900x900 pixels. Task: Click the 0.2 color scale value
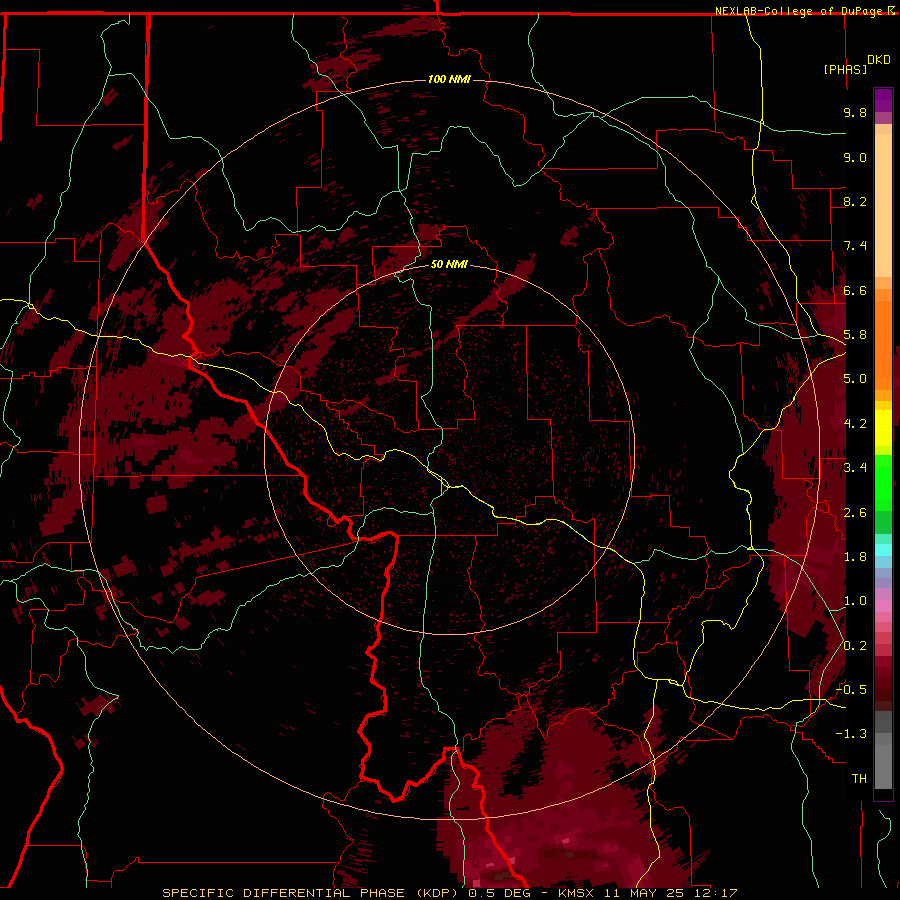pos(855,646)
